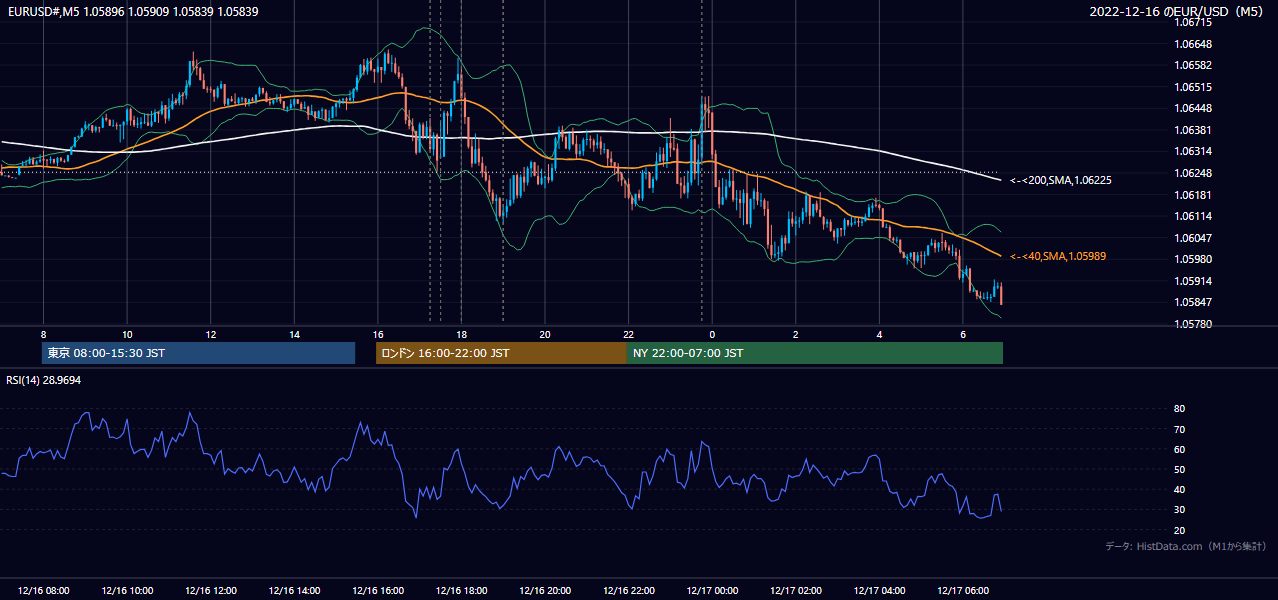Click hour label 8 under the price chart
This screenshot has height=600, width=1278.
[43, 334]
